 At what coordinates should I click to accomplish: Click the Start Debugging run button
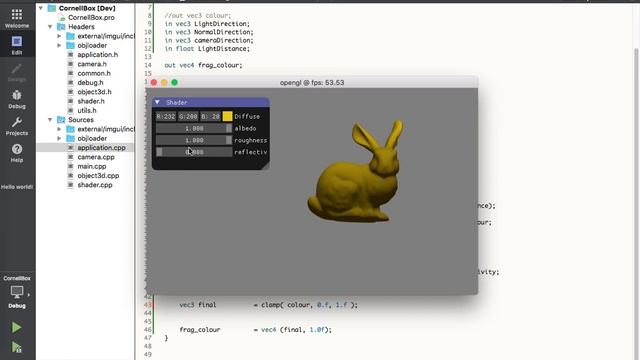[x=16, y=347]
